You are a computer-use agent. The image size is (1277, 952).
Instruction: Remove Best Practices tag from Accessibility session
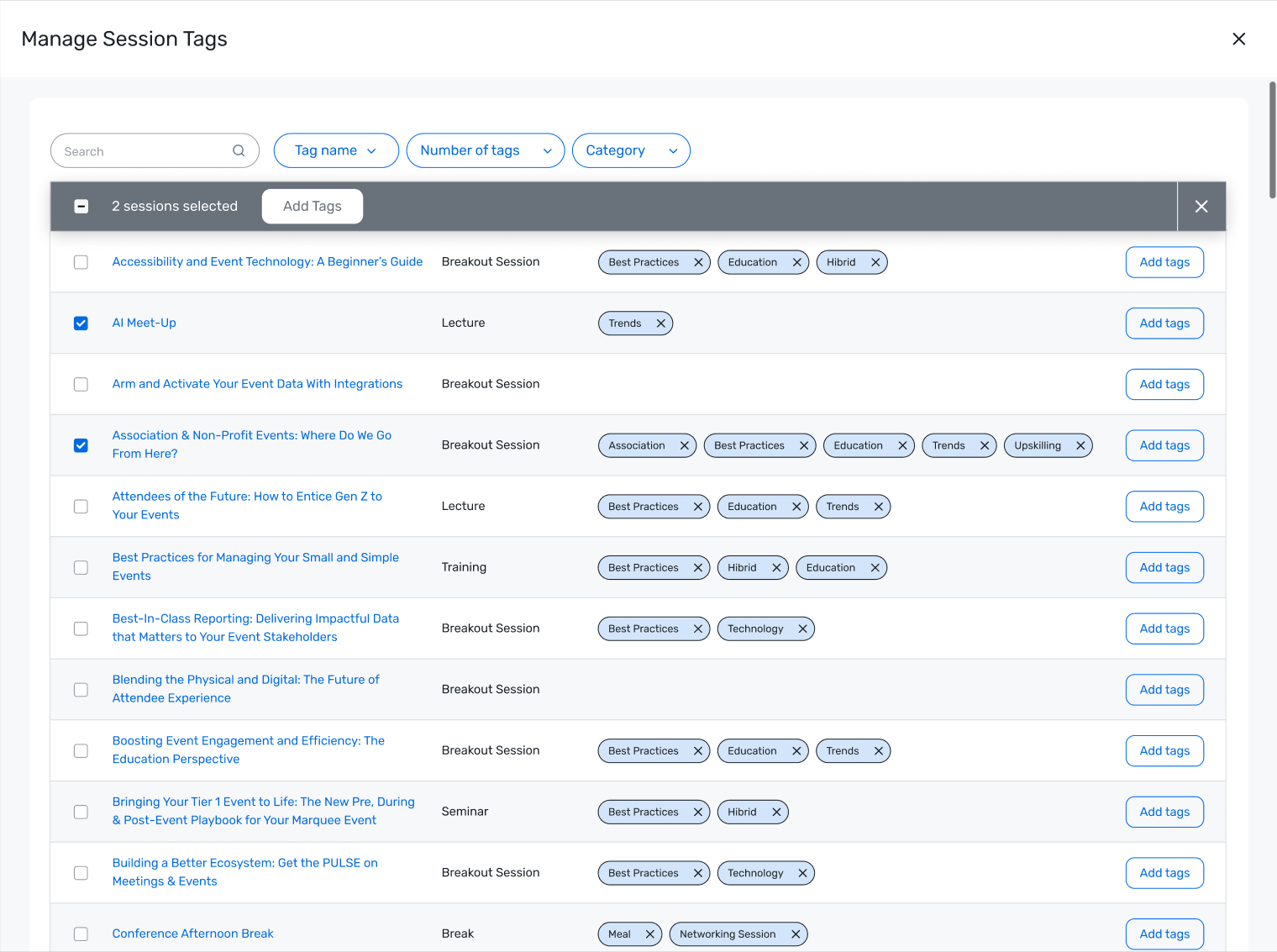tap(697, 262)
